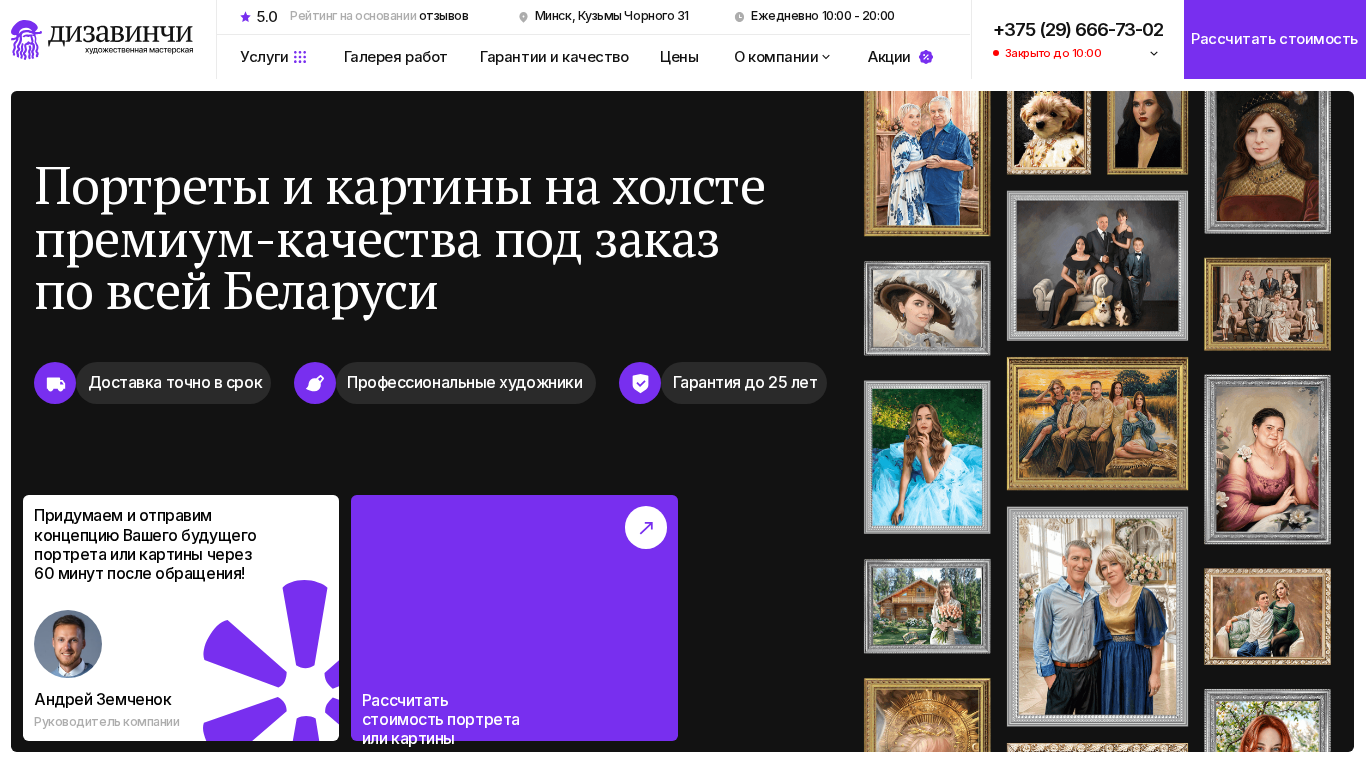
Task: Click the Закрыто до 10:00 status
Action: point(1053,53)
